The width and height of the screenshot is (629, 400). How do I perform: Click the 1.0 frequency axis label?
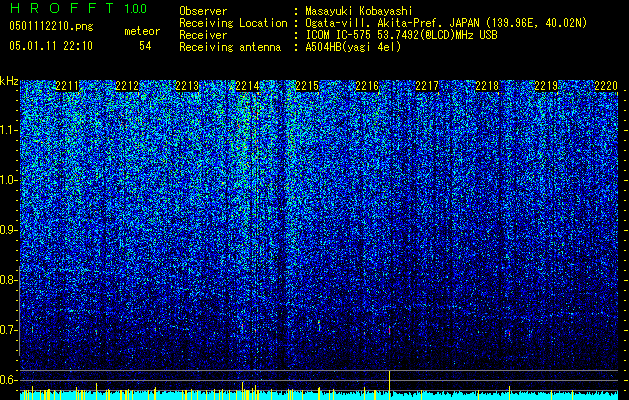pos(8,181)
